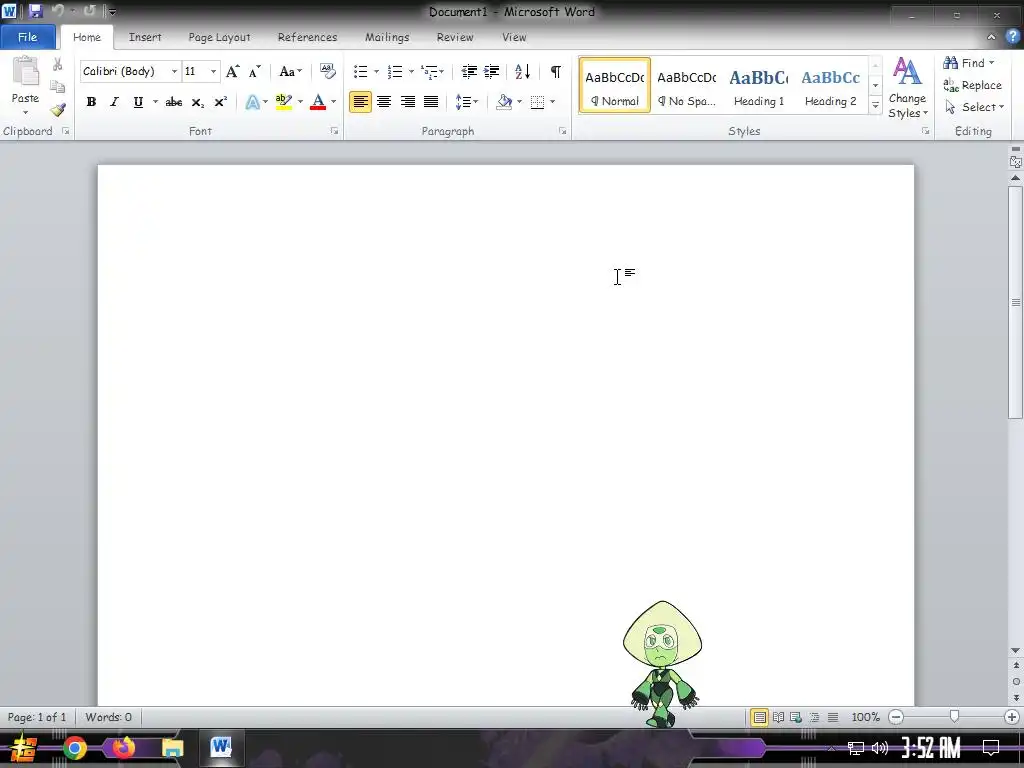Toggle Show/Hide paragraph marks
Viewport: 1024px width, 768px height.
click(556, 71)
